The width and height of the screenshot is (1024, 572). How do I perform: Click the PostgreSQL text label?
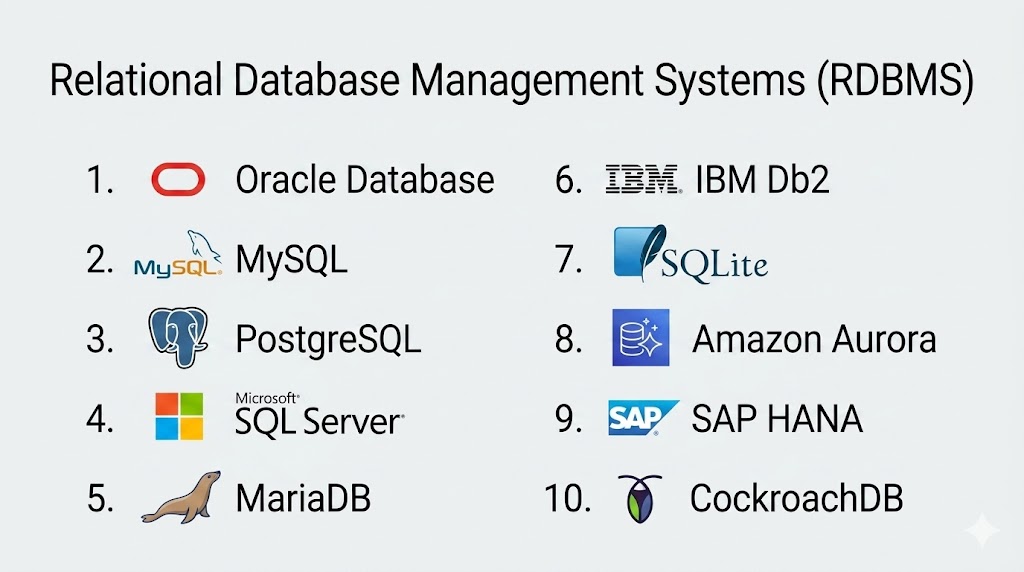click(328, 339)
